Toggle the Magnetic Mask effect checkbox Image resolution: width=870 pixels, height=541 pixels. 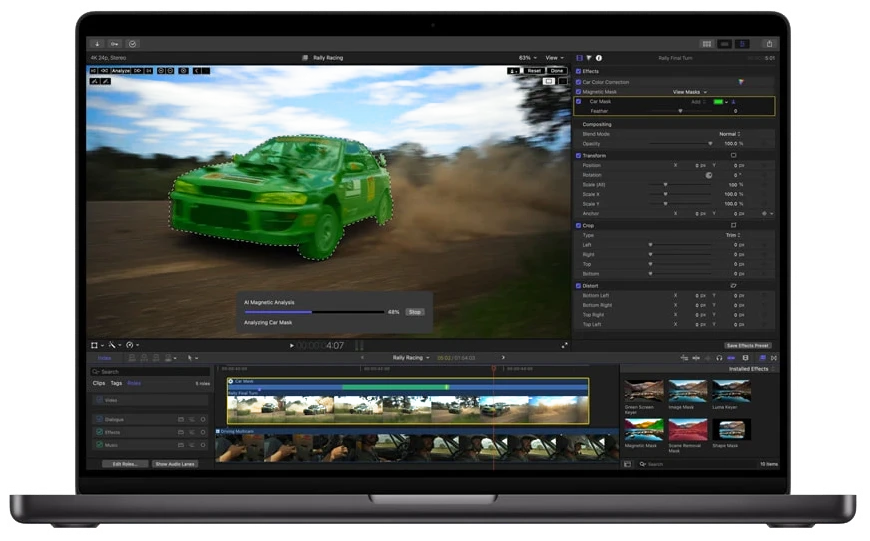pos(579,92)
